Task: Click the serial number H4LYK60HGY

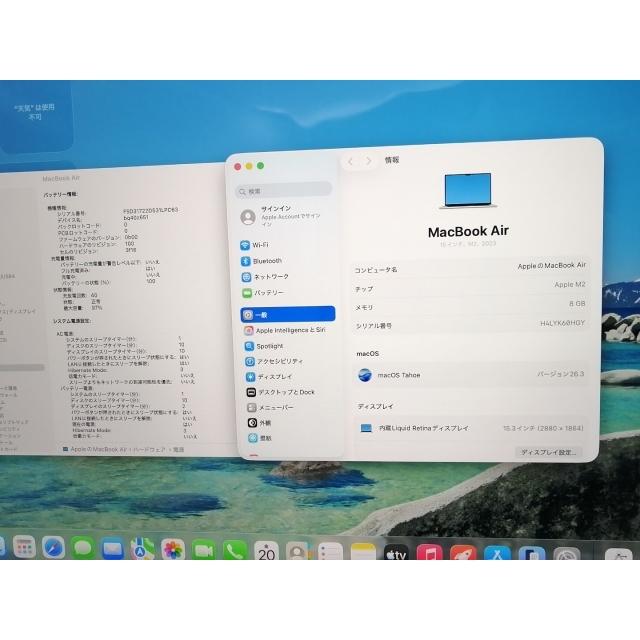Action: tap(562, 323)
